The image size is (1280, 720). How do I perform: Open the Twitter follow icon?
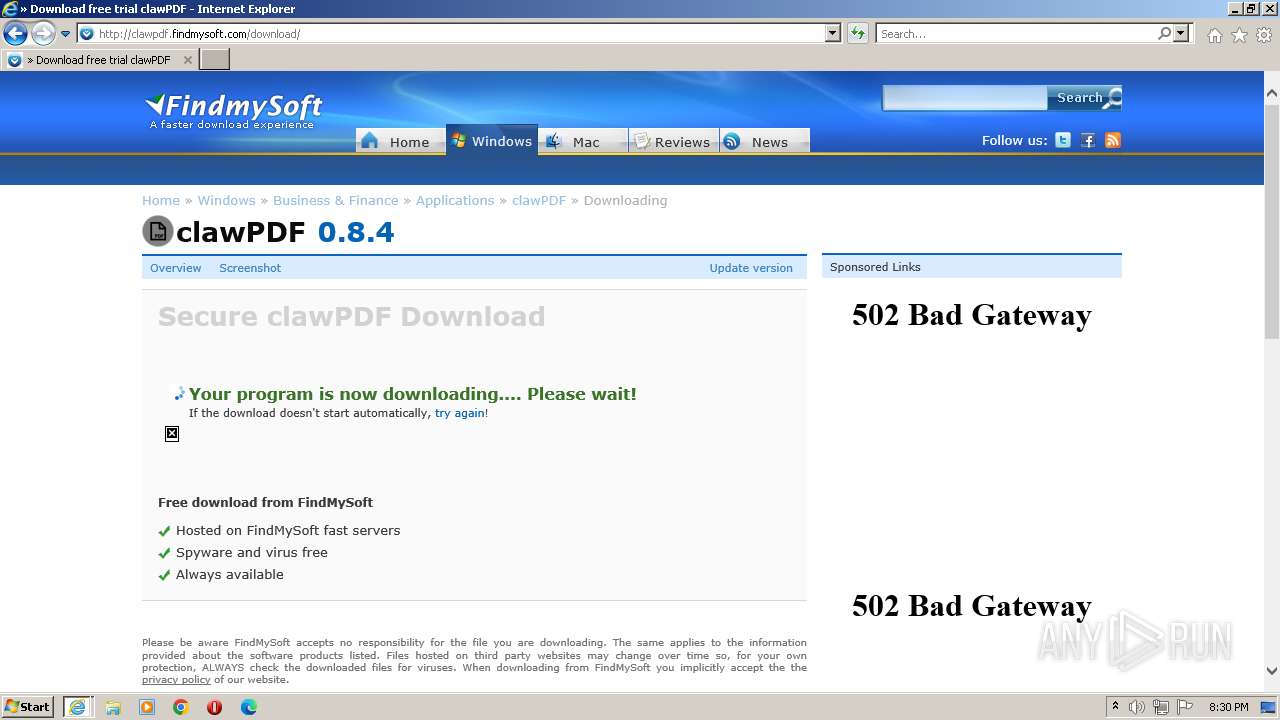(1063, 140)
